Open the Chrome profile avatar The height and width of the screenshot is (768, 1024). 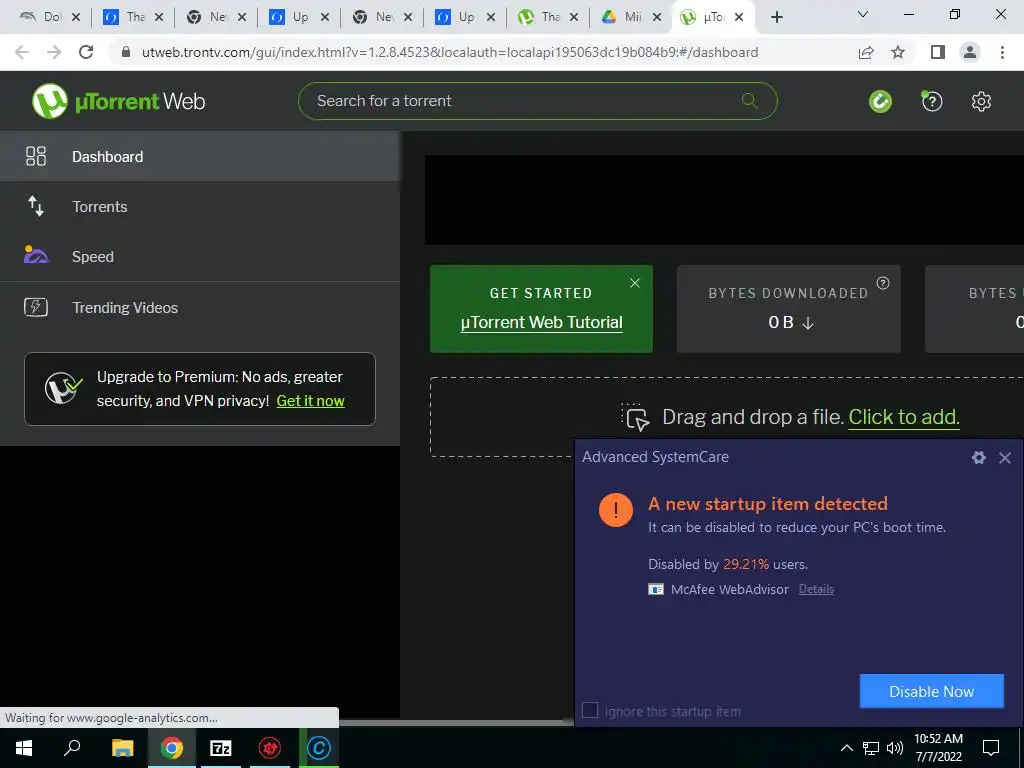[970, 52]
